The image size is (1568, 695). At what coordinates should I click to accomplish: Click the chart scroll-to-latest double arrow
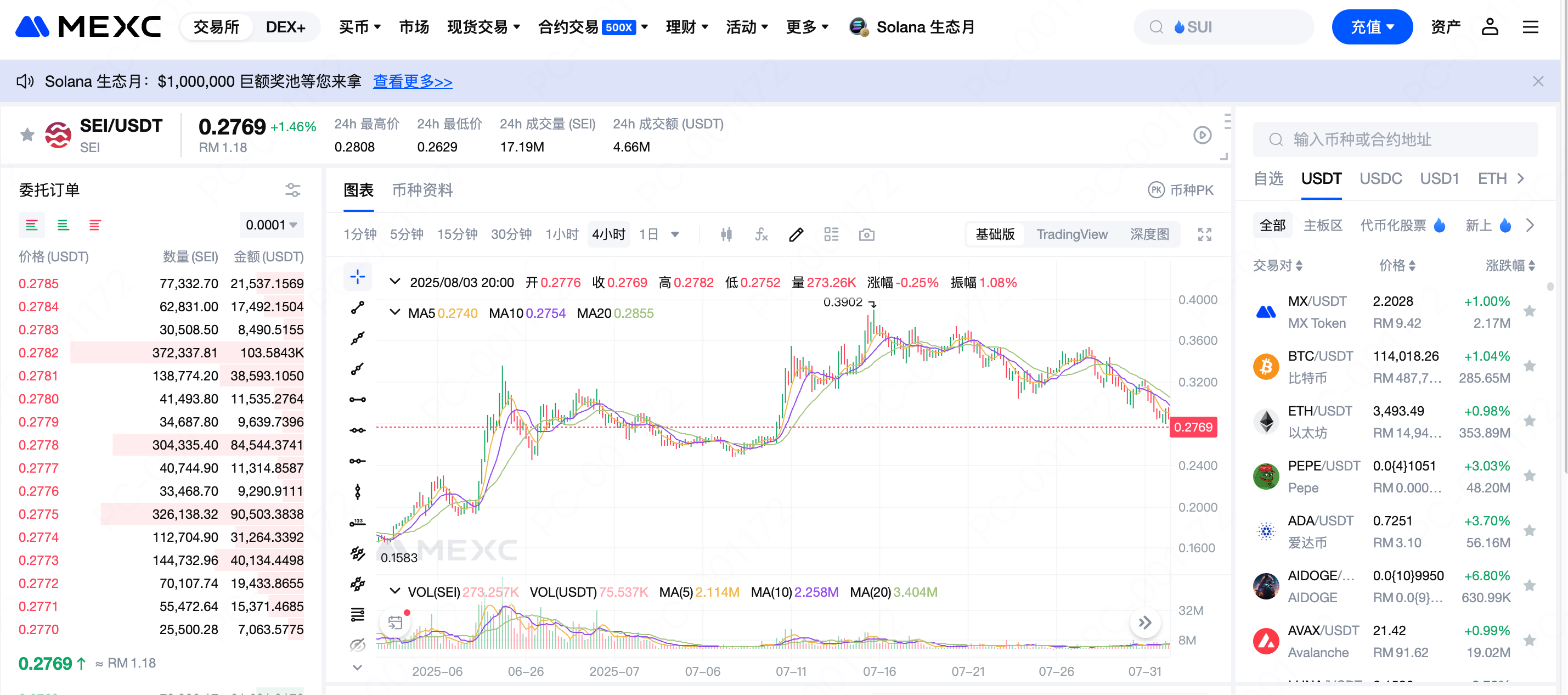[1145, 623]
